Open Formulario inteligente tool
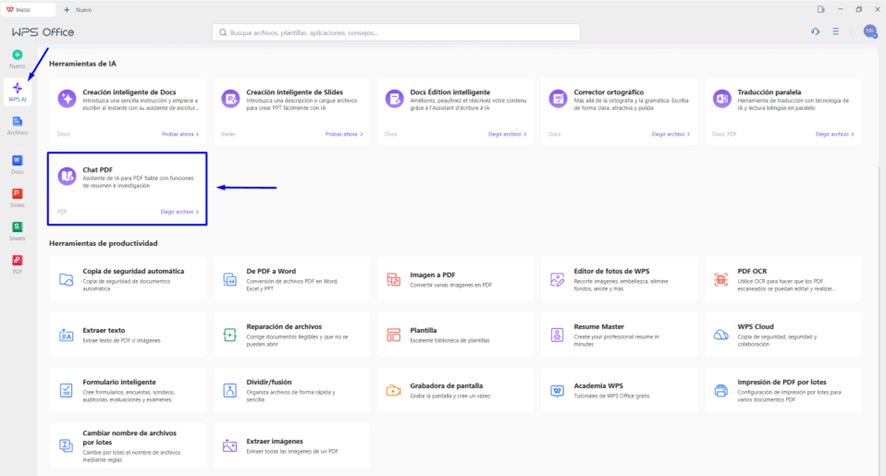This screenshot has height=476, width=886. [128, 390]
